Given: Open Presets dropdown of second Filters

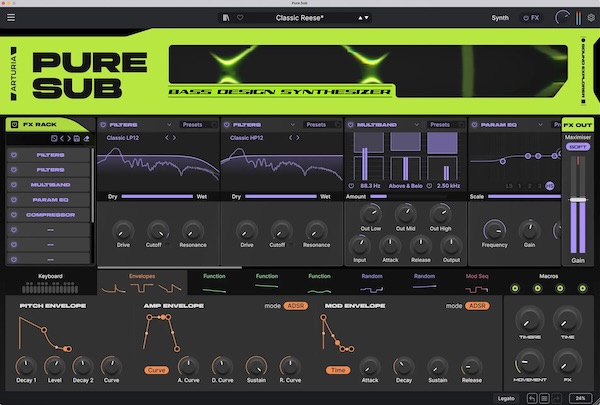Looking at the screenshot, I should [x=322, y=125].
